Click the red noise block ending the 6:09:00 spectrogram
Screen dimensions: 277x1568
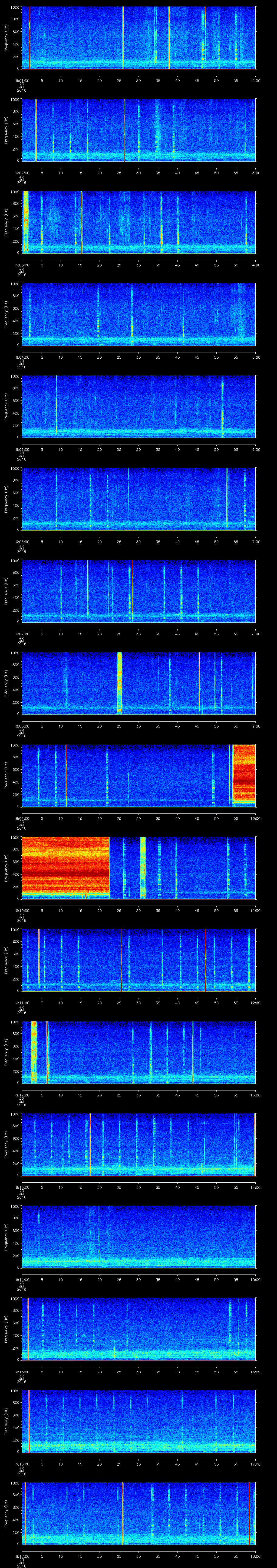(243, 774)
